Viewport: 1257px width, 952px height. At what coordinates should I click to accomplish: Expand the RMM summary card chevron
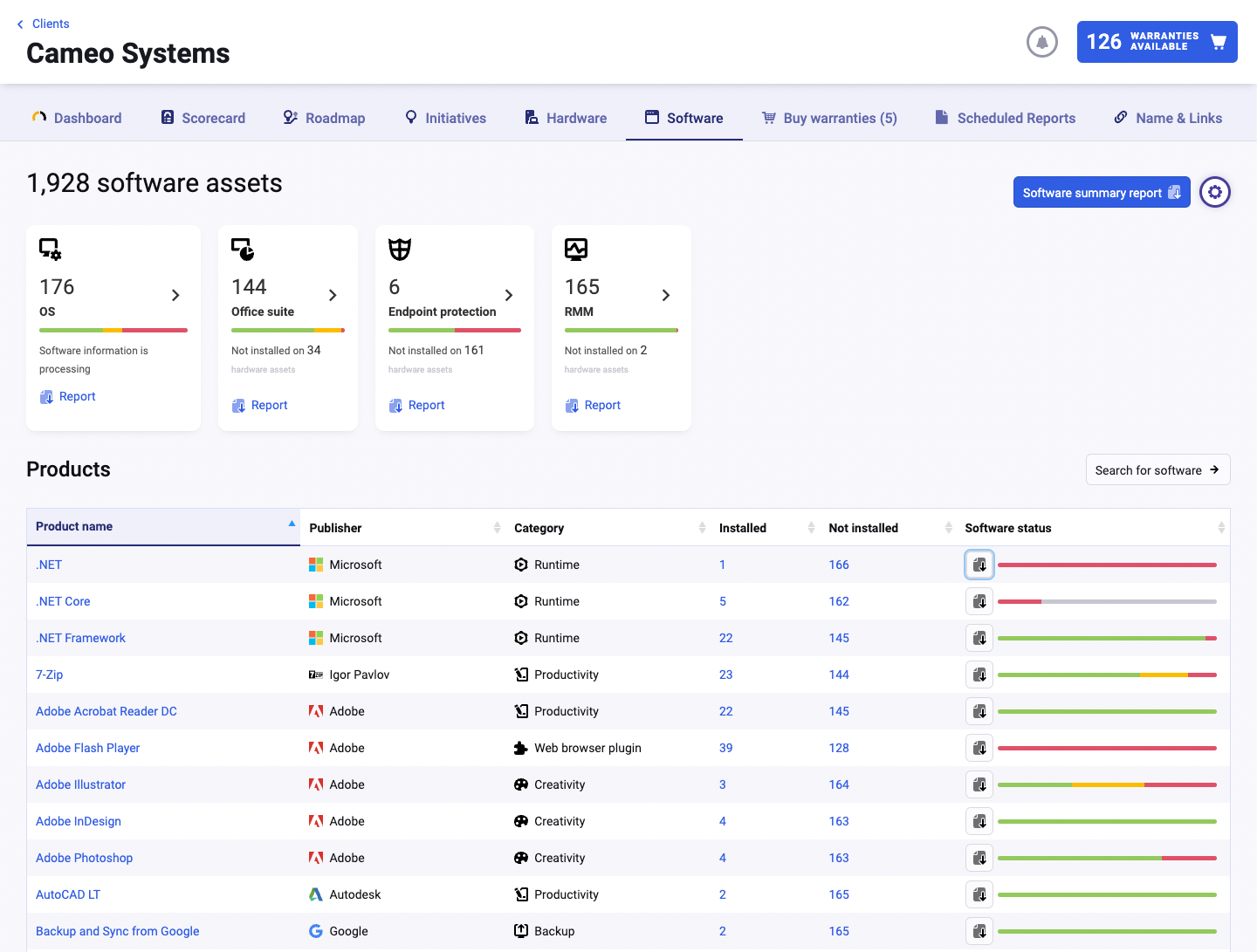666,295
